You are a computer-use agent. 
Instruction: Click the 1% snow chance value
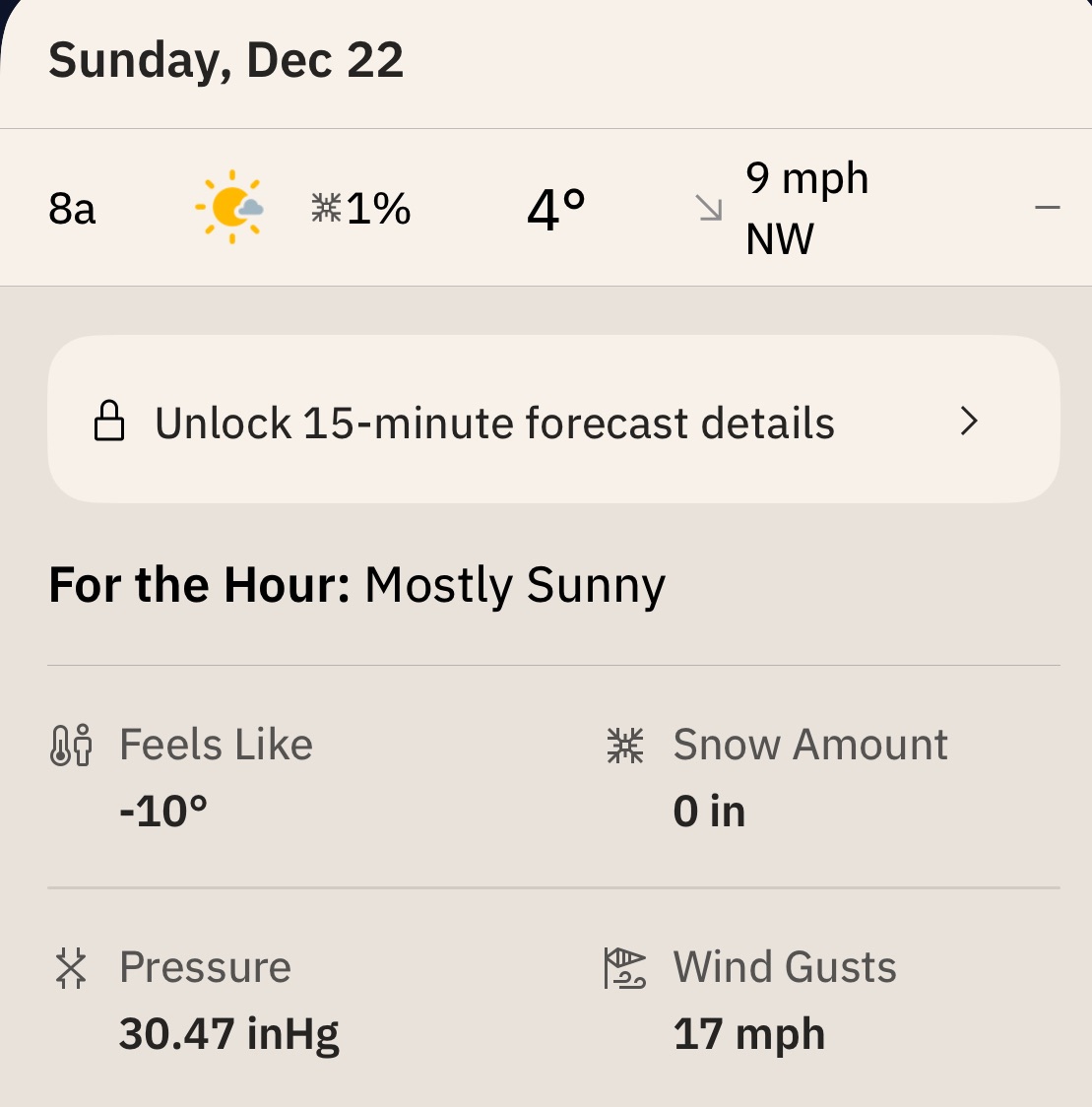[x=379, y=209]
